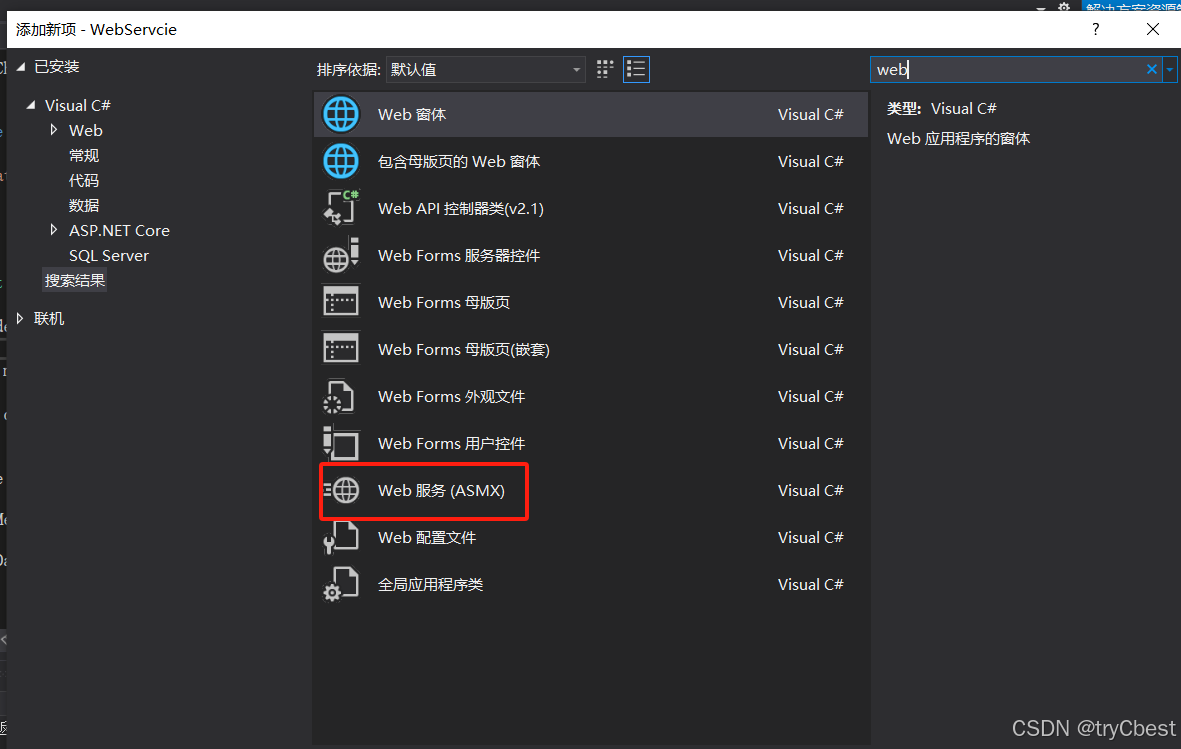Select Web 配置文件 template name
The height and width of the screenshot is (749, 1181).
tap(427, 537)
